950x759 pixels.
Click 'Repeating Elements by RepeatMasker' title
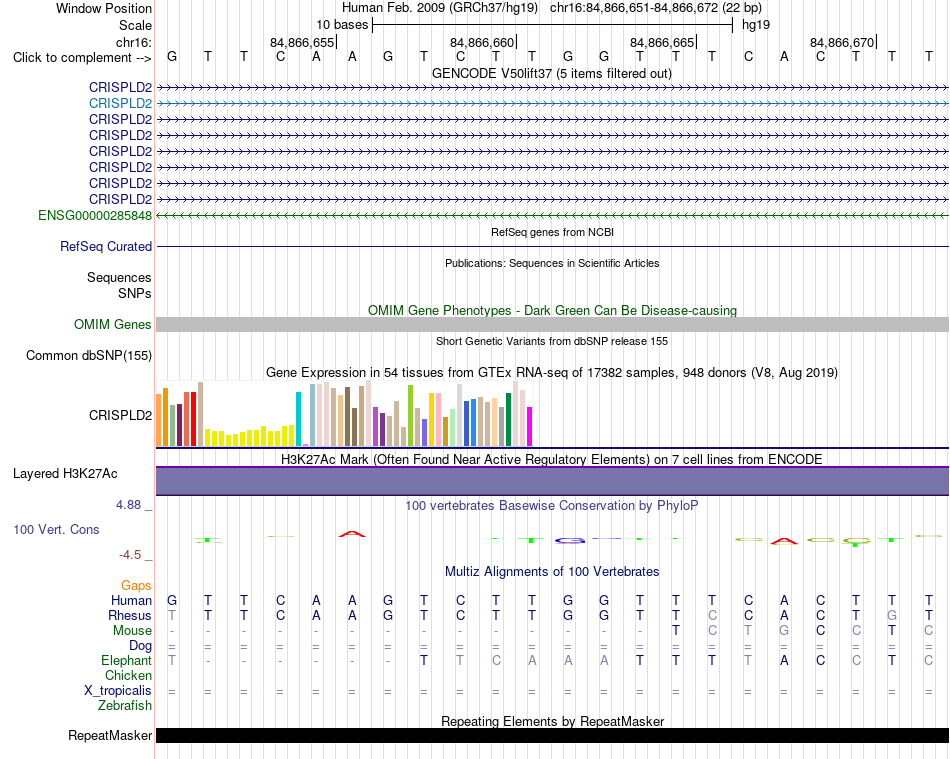(x=552, y=721)
